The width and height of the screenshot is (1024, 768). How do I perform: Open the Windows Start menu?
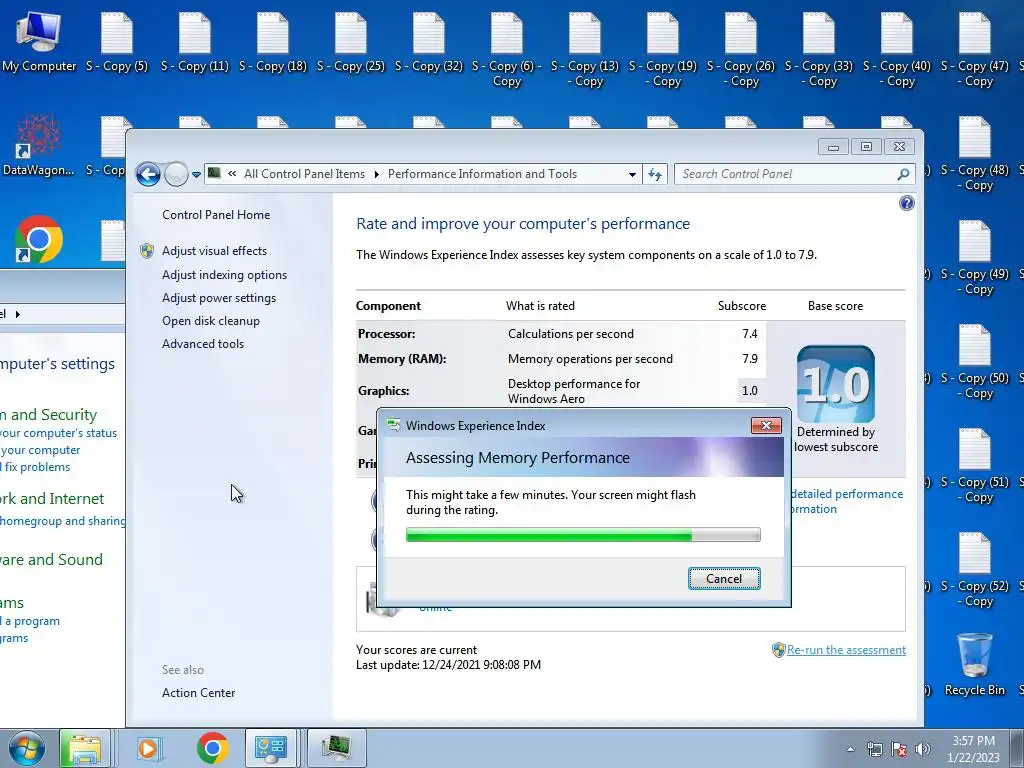pos(27,748)
